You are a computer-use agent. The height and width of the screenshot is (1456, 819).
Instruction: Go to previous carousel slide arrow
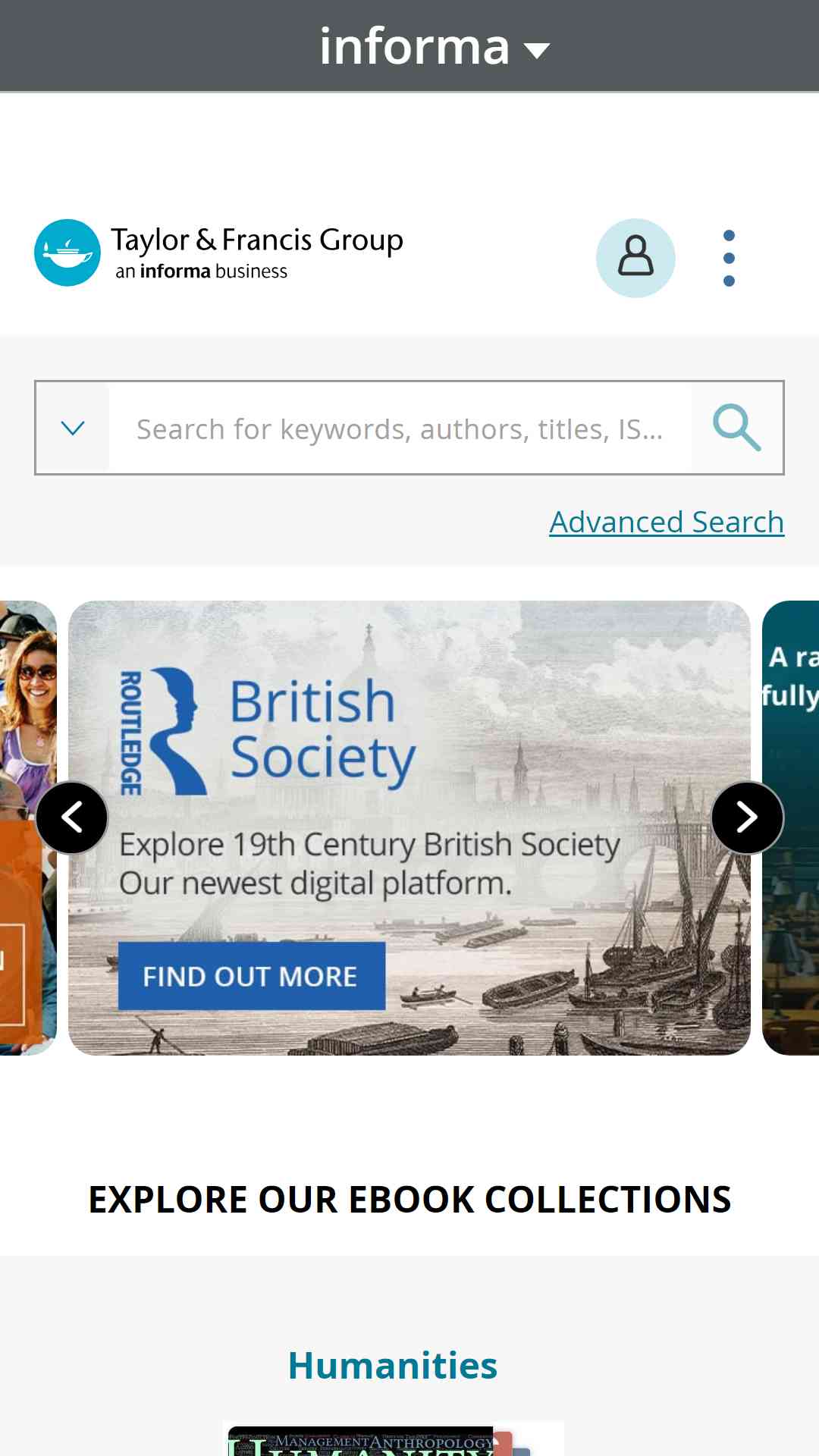[72, 817]
